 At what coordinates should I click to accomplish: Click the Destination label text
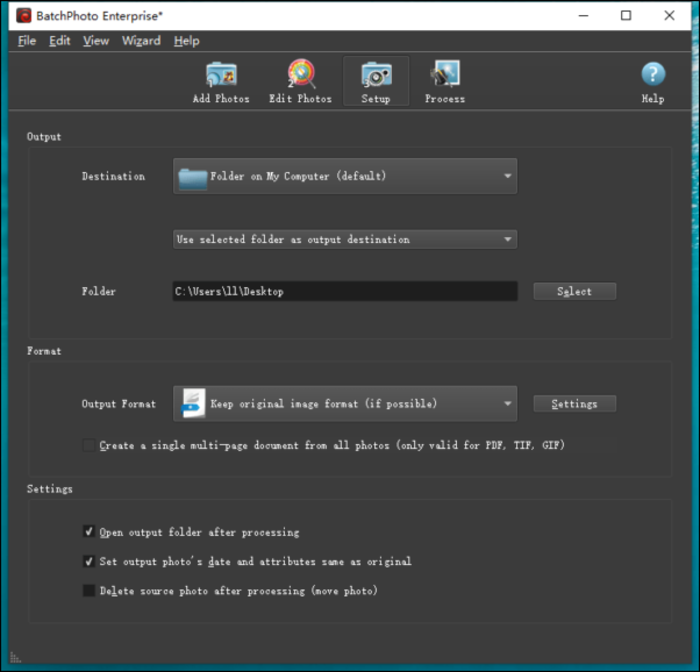coord(113,176)
